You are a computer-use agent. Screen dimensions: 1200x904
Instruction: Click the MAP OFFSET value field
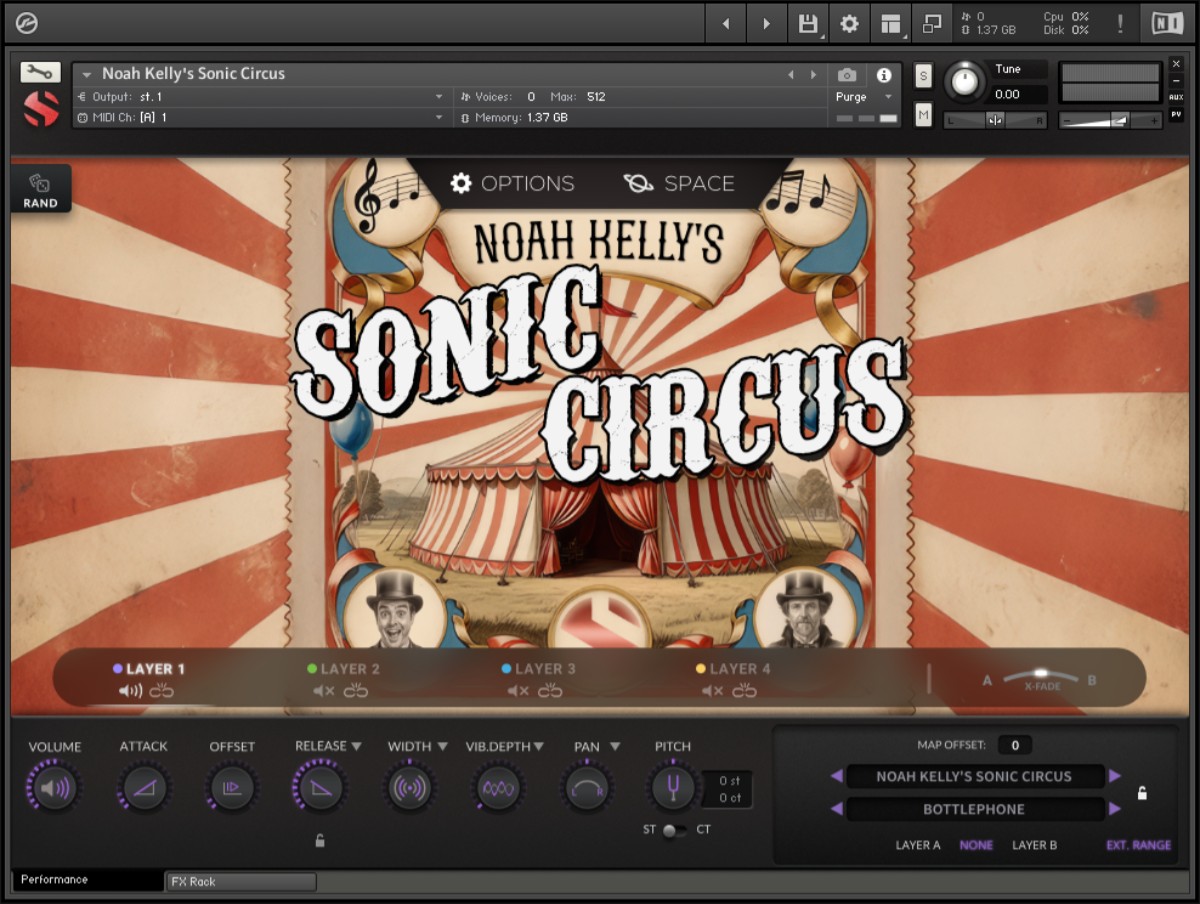(1014, 745)
